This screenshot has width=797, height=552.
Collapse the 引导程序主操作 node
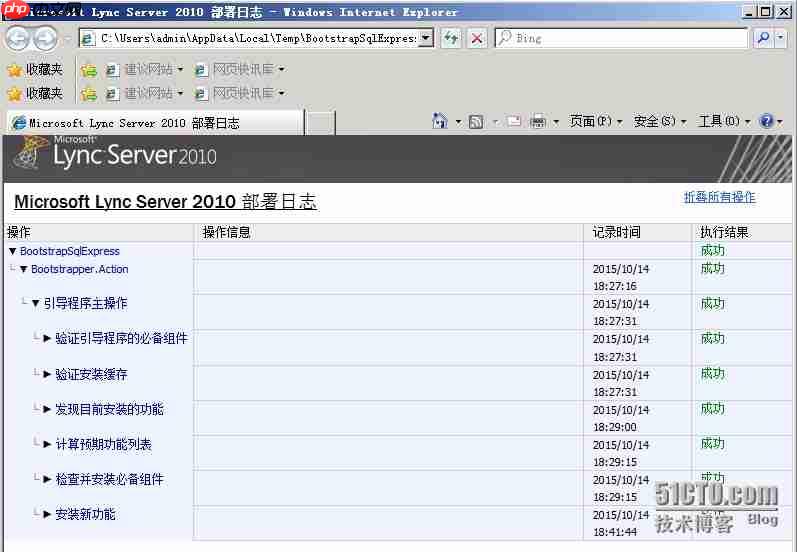coord(35,304)
